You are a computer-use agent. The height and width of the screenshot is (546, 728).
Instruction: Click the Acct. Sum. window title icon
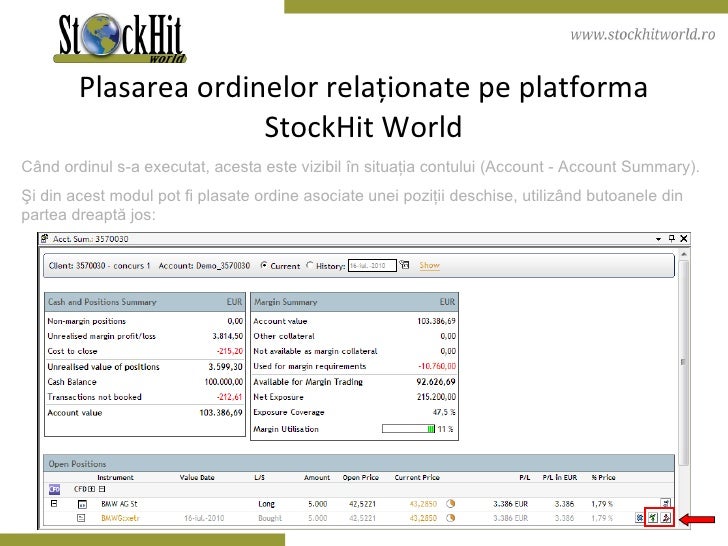(x=45, y=239)
